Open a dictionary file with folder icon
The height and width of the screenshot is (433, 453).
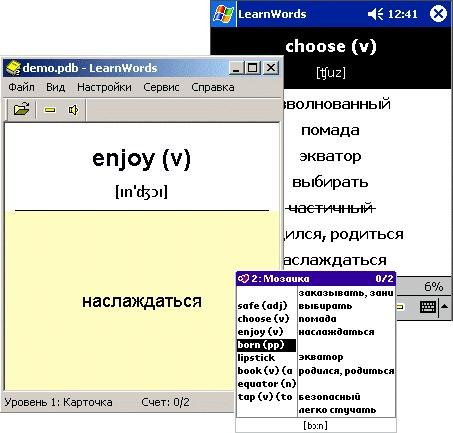[x=22, y=109]
